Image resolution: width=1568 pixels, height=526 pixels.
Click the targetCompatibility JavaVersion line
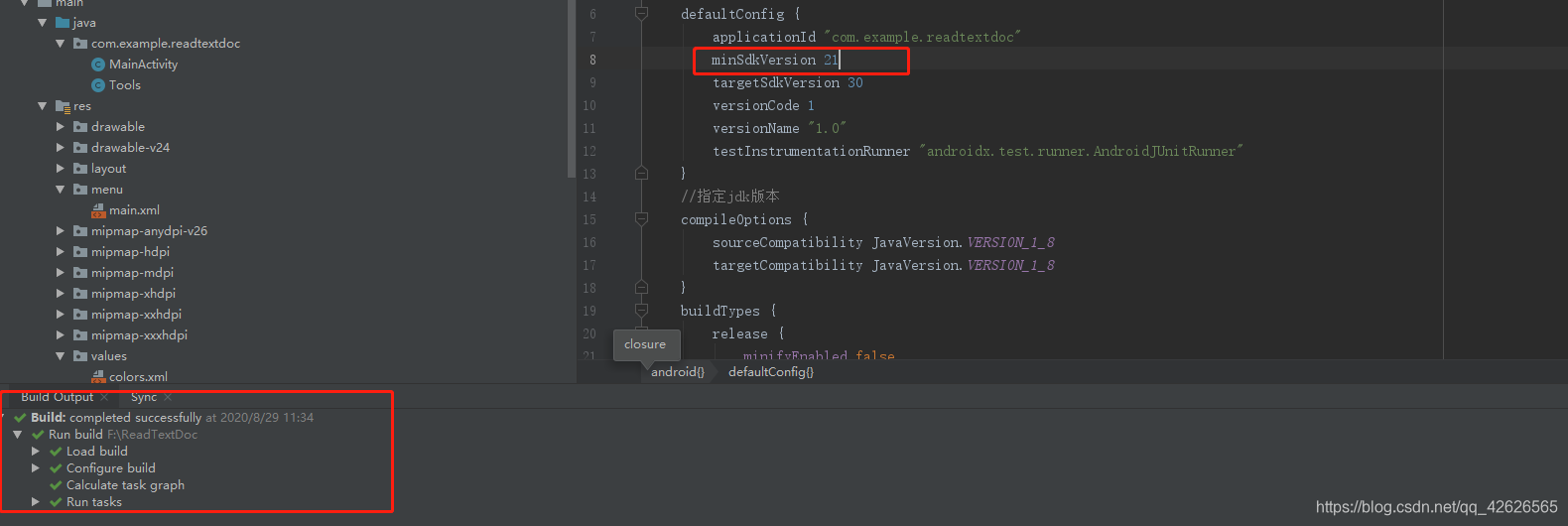coord(883,266)
